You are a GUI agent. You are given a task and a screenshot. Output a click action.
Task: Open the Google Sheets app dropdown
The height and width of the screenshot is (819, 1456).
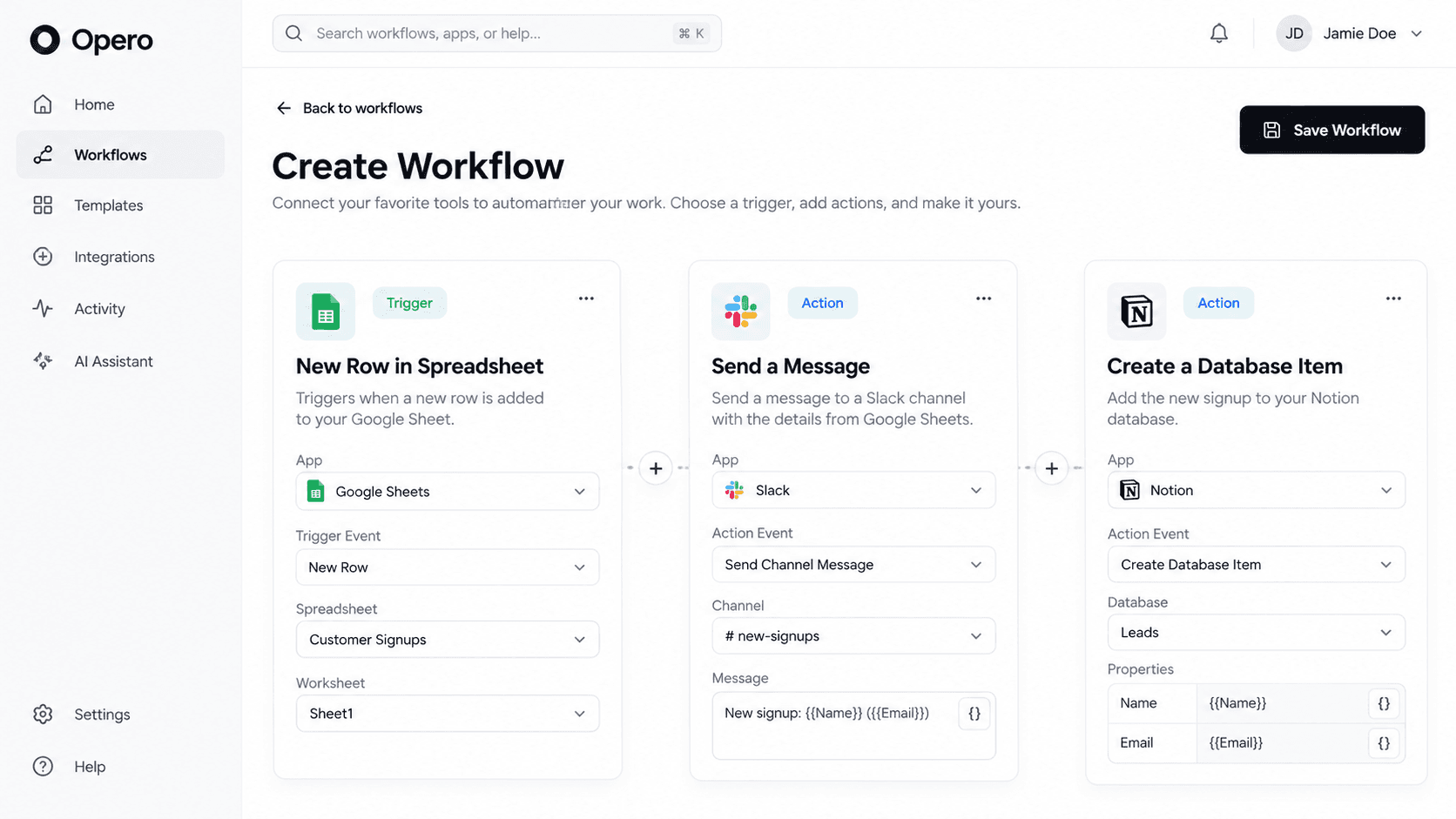448,492
